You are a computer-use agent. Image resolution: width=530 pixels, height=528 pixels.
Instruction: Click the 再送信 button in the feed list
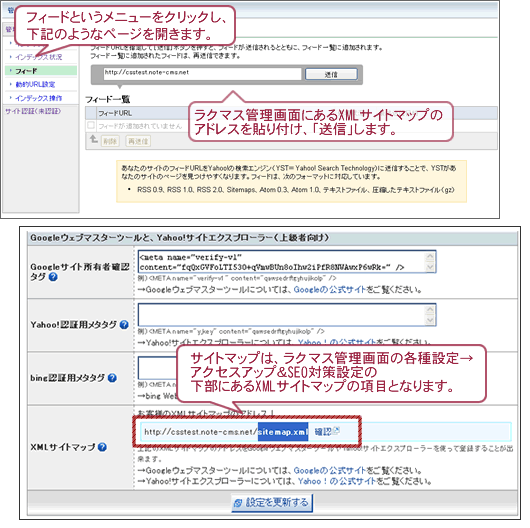tap(138, 141)
